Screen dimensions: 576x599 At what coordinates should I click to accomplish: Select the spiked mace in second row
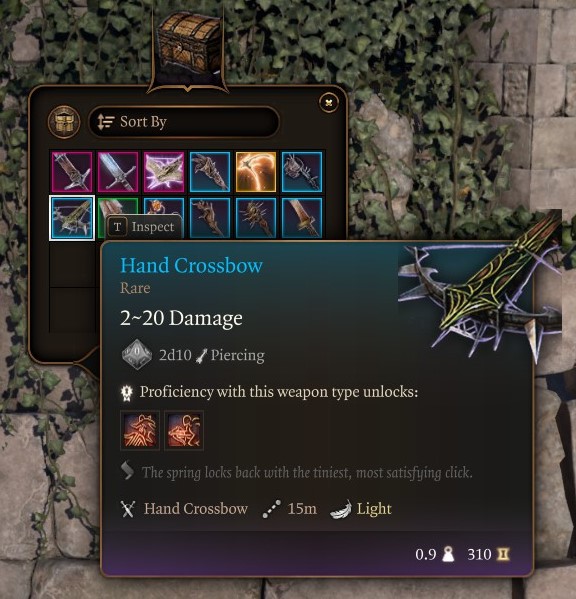256,218
